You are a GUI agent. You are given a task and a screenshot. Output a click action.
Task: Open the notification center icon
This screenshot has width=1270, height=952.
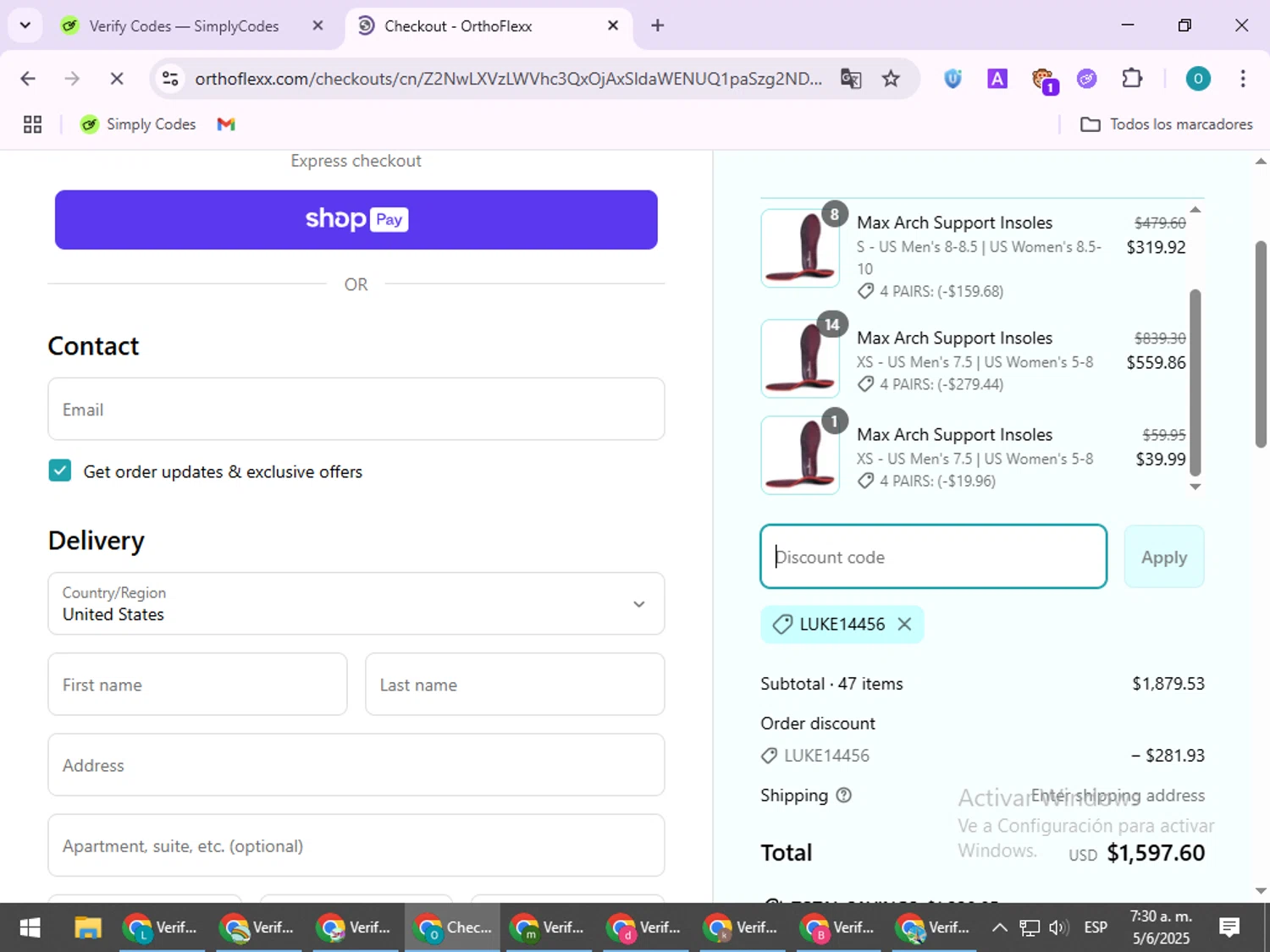1229,927
